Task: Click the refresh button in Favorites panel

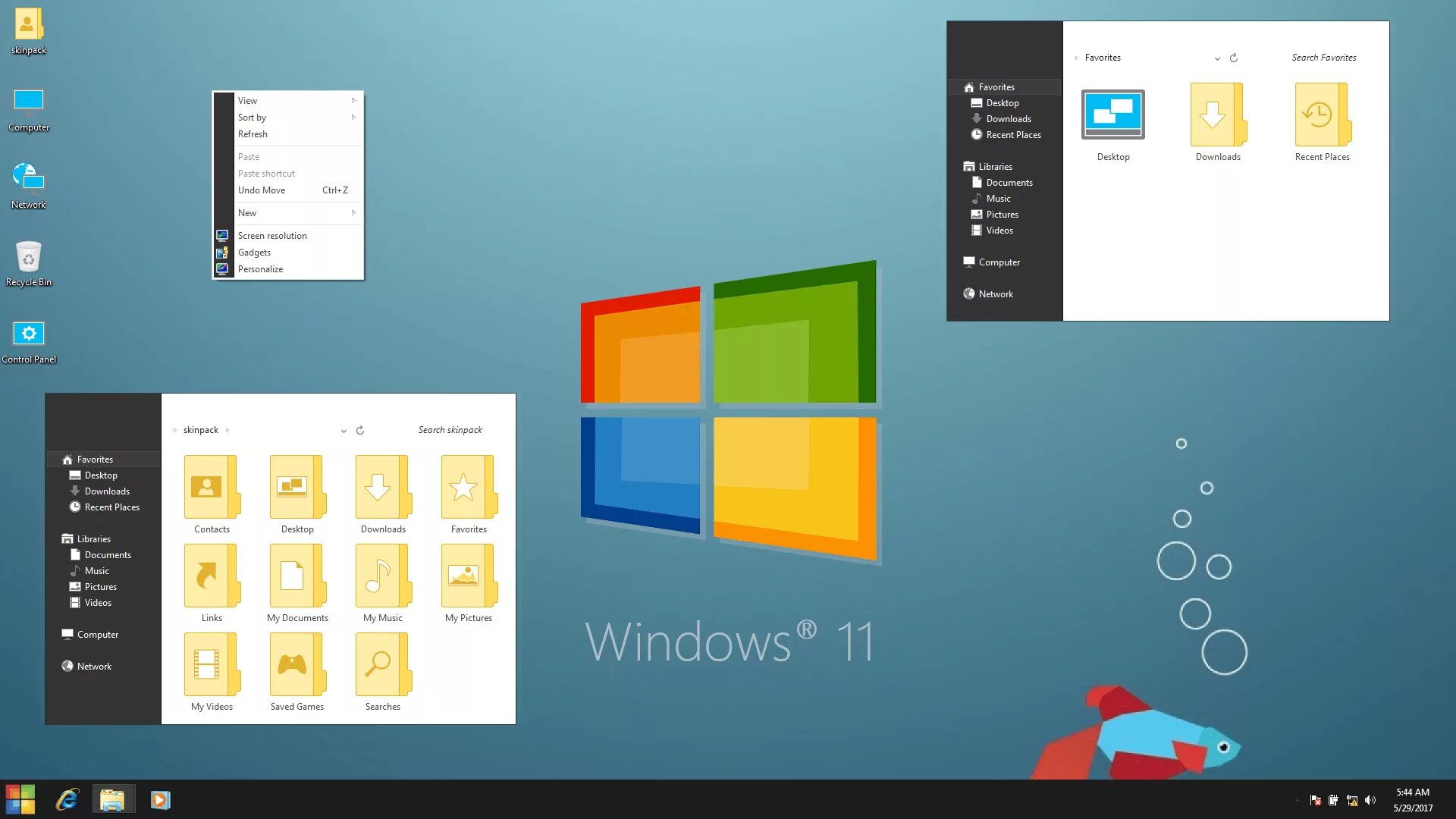Action: click(1234, 57)
